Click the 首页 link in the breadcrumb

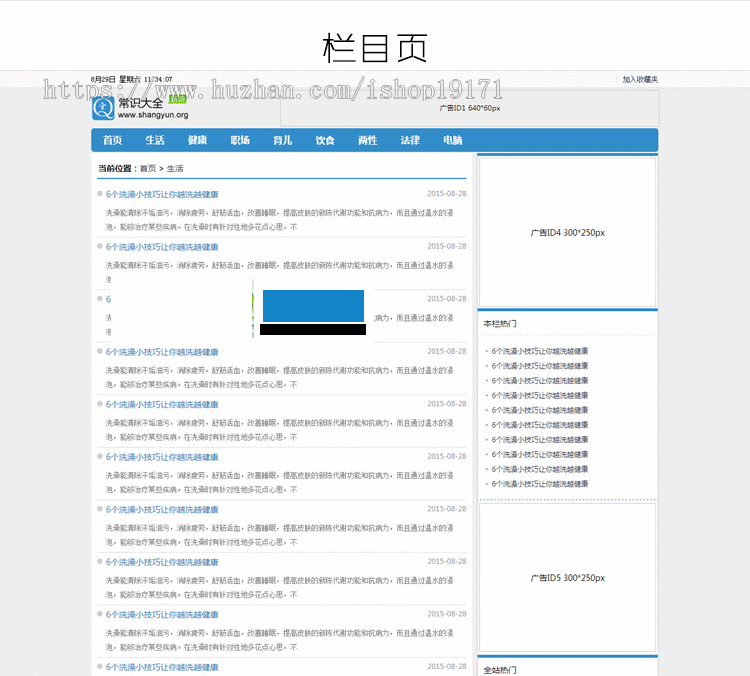tap(148, 168)
